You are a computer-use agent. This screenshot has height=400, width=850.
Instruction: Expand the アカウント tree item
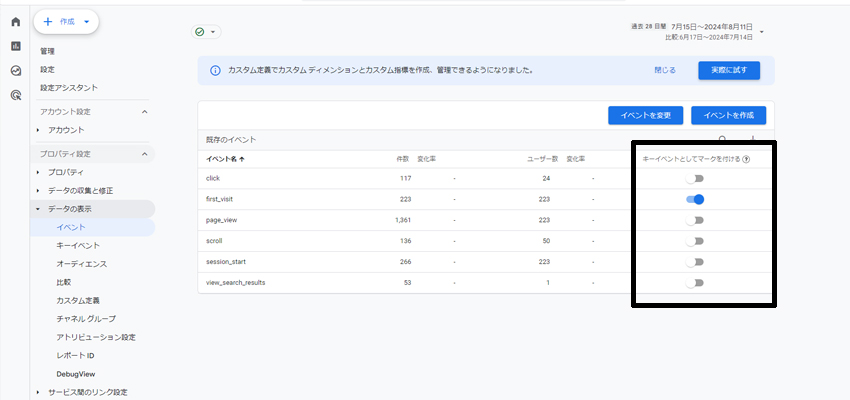click(x=38, y=130)
